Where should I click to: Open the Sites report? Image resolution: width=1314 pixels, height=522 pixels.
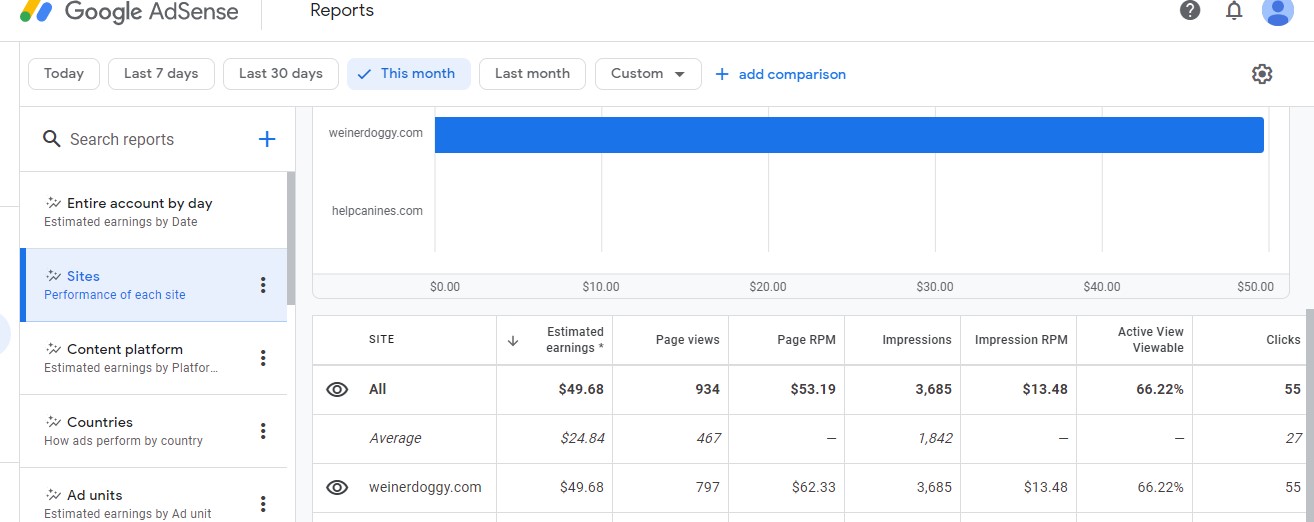tap(153, 285)
